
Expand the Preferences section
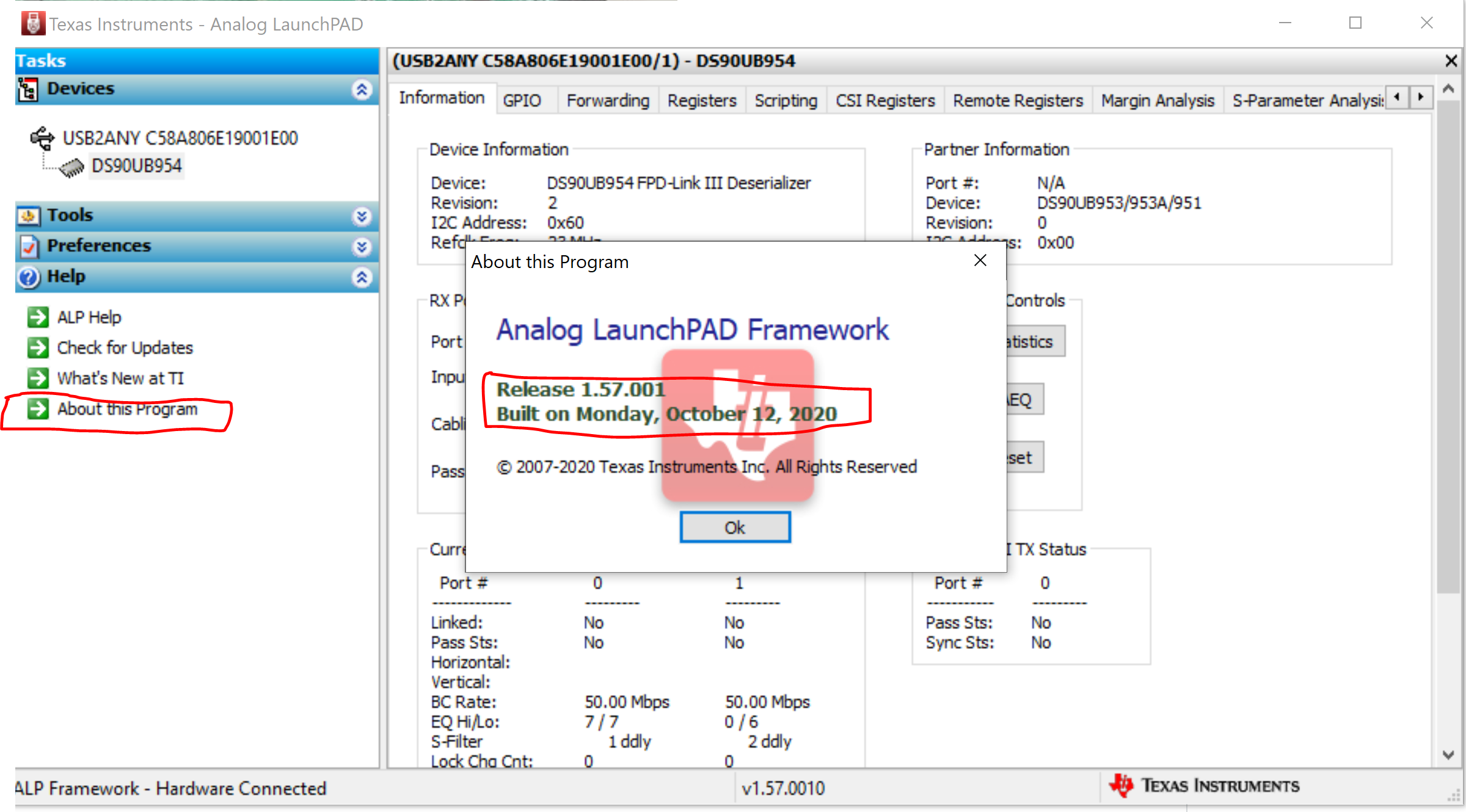pyautogui.click(x=362, y=247)
